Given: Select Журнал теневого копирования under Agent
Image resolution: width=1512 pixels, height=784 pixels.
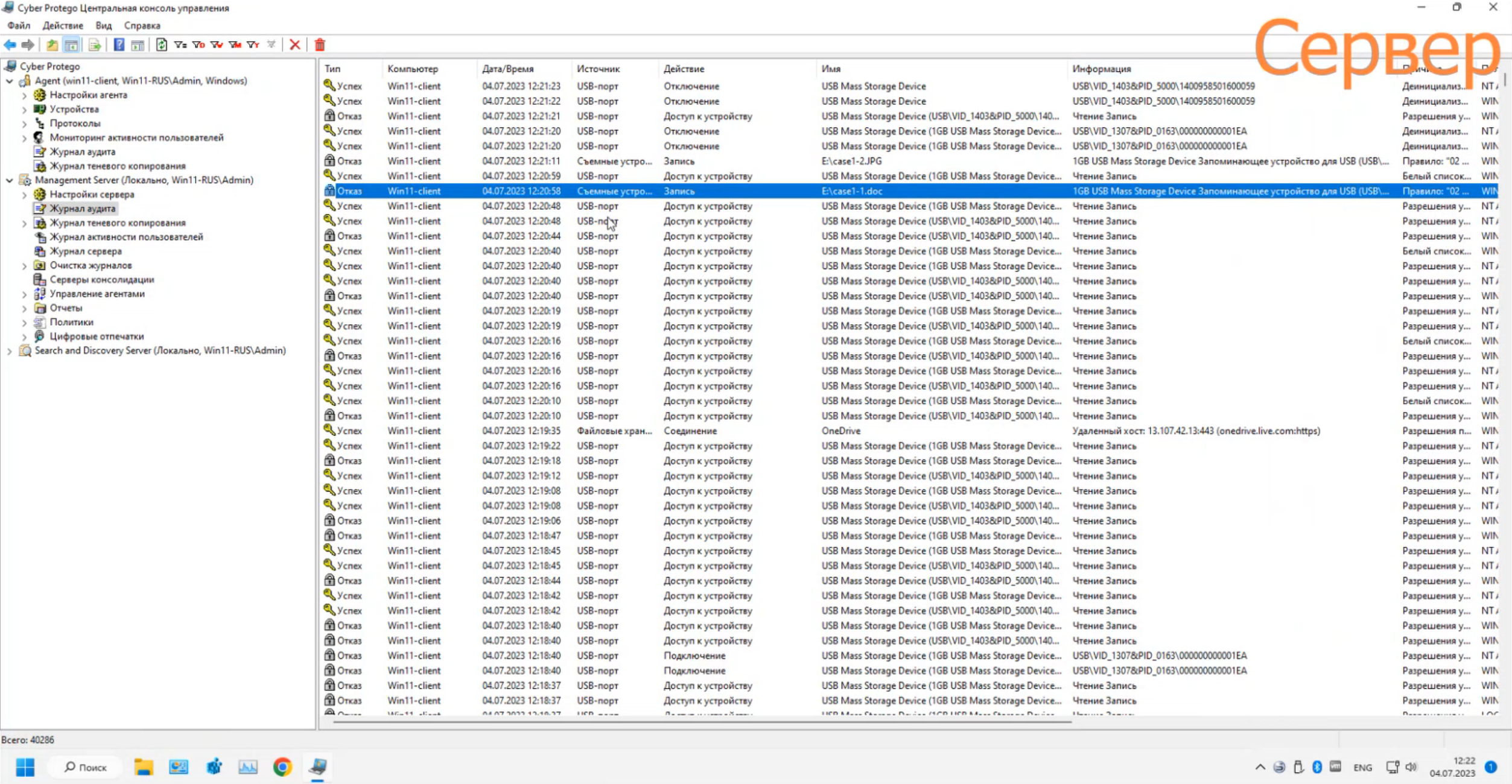Looking at the screenshot, I should click(117, 166).
